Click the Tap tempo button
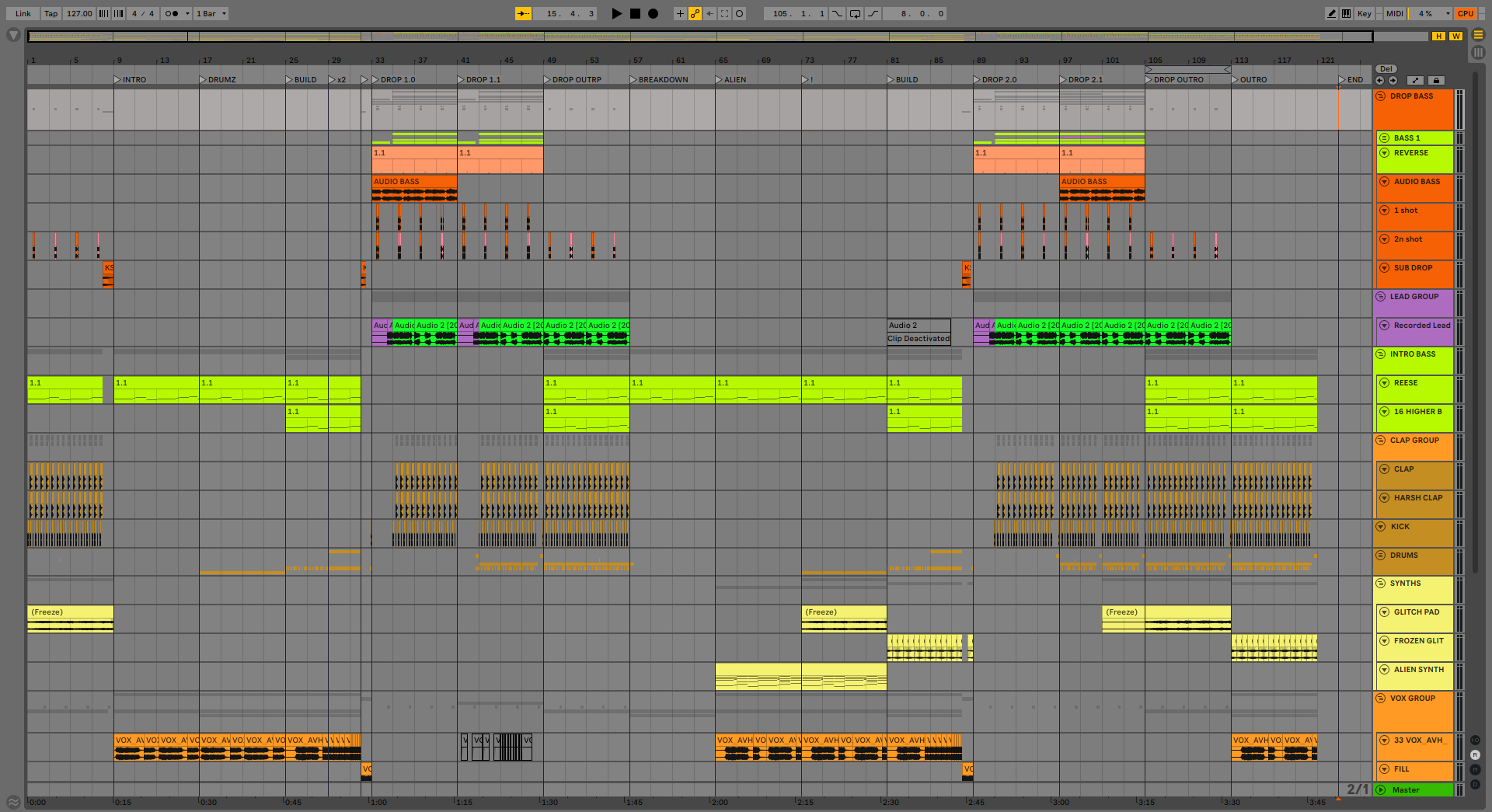The height and width of the screenshot is (812, 1492). coord(51,13)
